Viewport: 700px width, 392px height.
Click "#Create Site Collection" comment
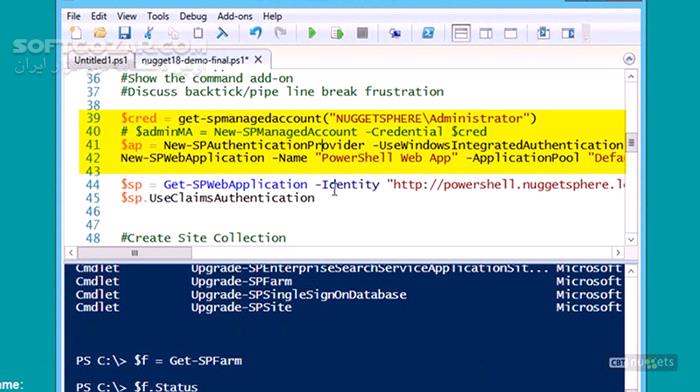203,238
